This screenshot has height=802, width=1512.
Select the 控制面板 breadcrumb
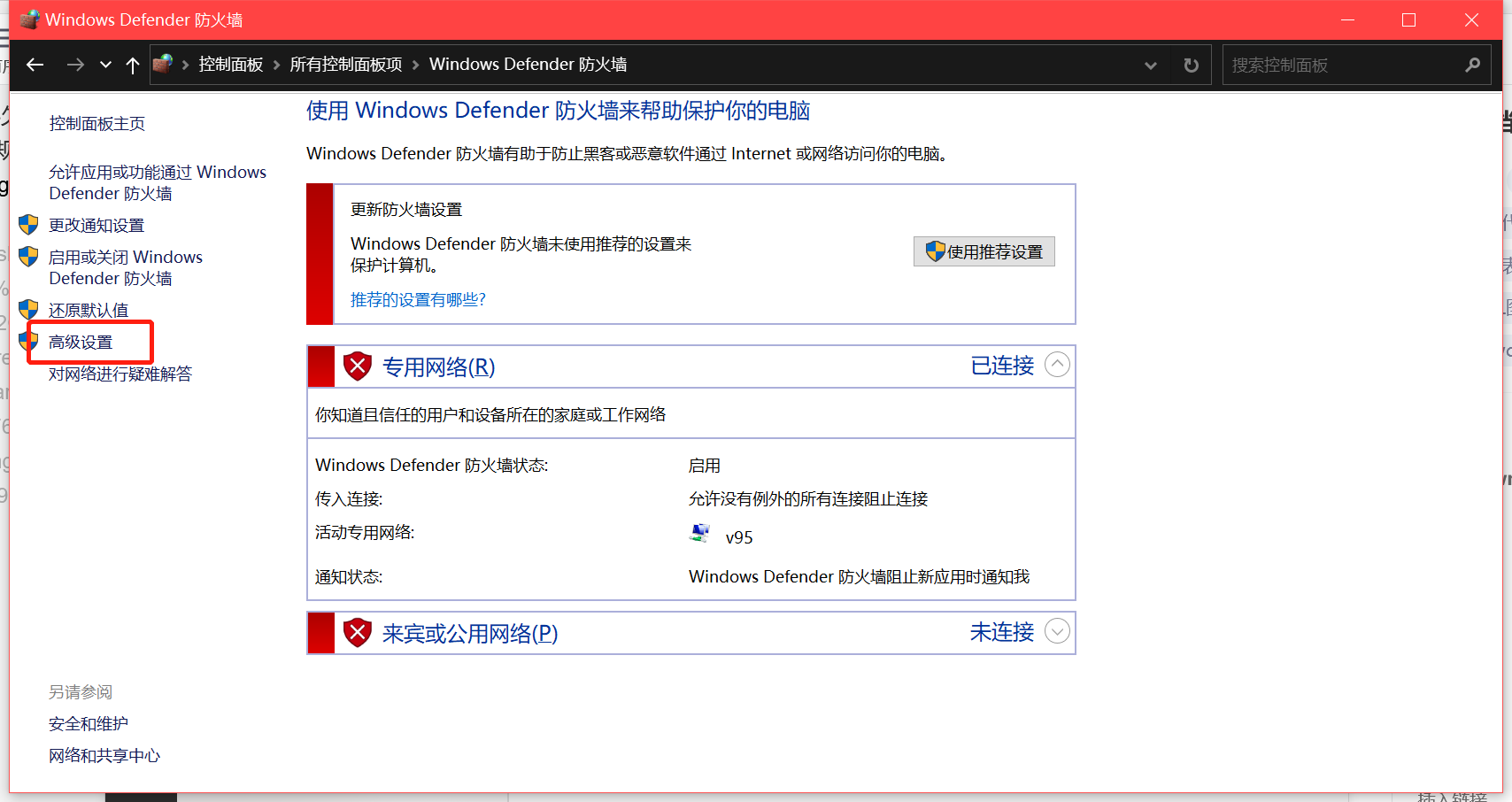(x=231, y=65)
